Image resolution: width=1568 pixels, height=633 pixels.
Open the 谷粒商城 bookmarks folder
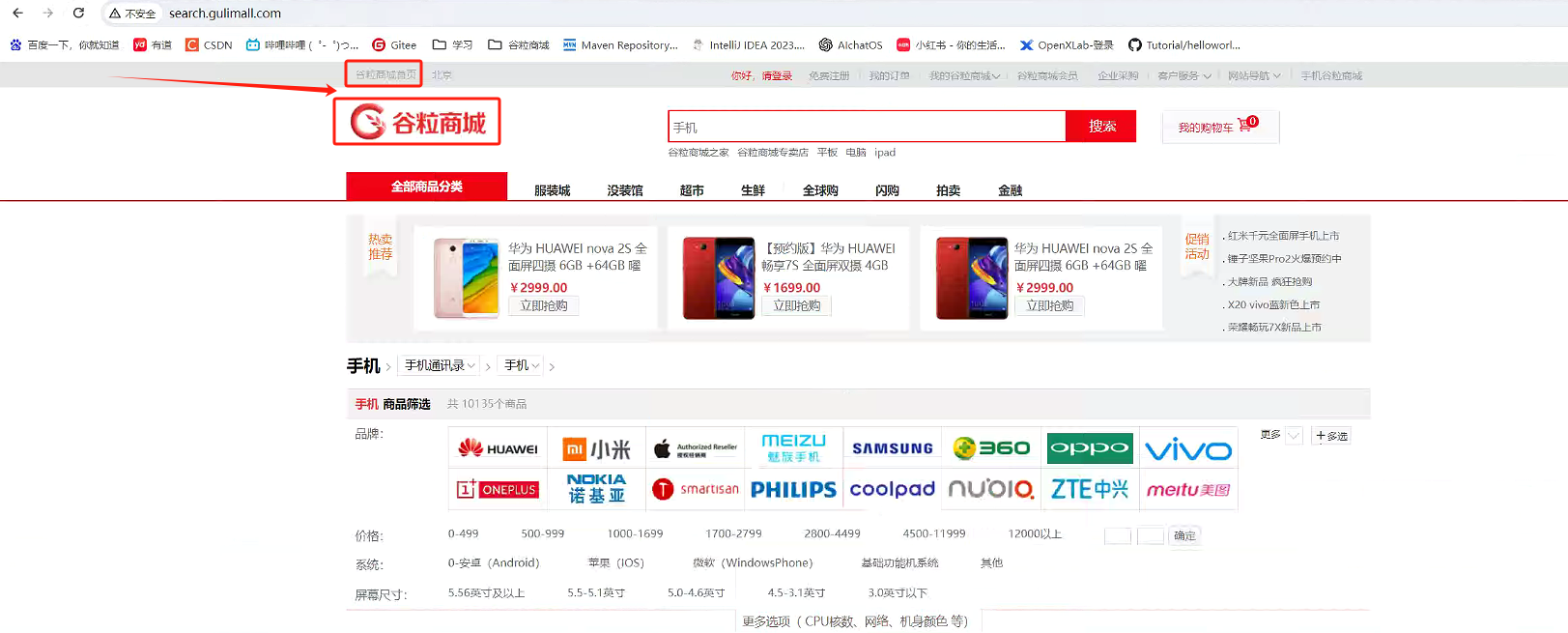click(519, 44)
